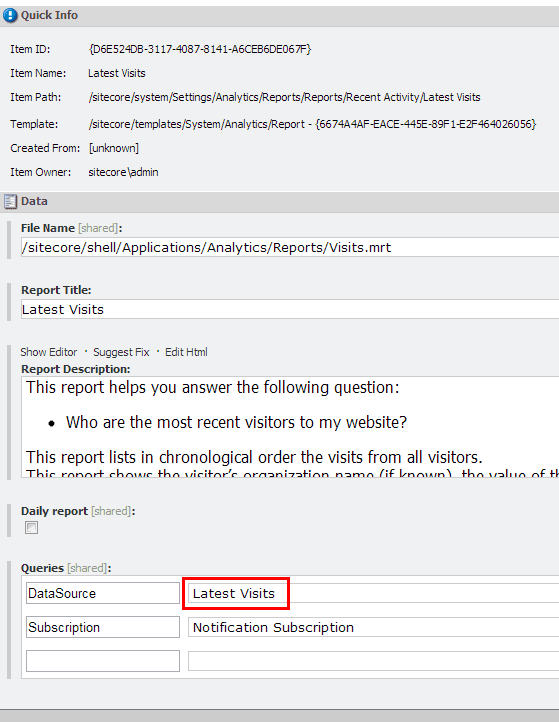Click the Report Description text area

[x=290, y=427]
